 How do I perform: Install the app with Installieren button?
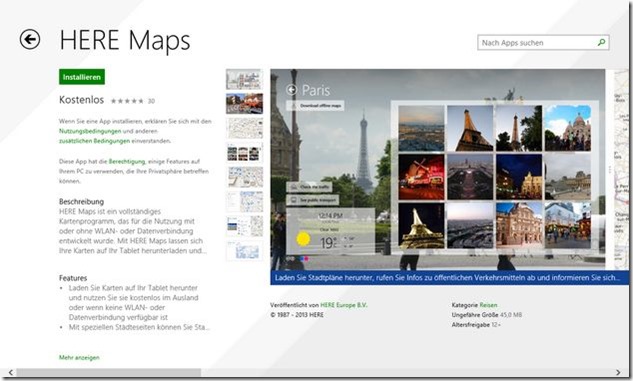(x=82, y=77)
